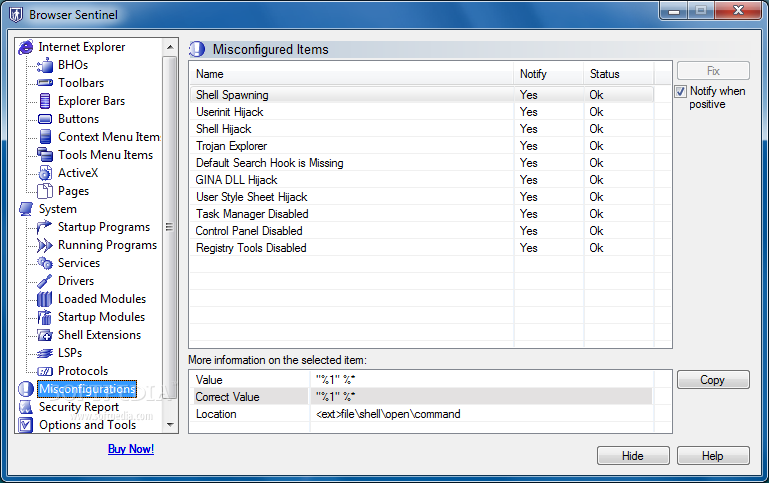Click the Services gears icon

[x=45, y=263]
